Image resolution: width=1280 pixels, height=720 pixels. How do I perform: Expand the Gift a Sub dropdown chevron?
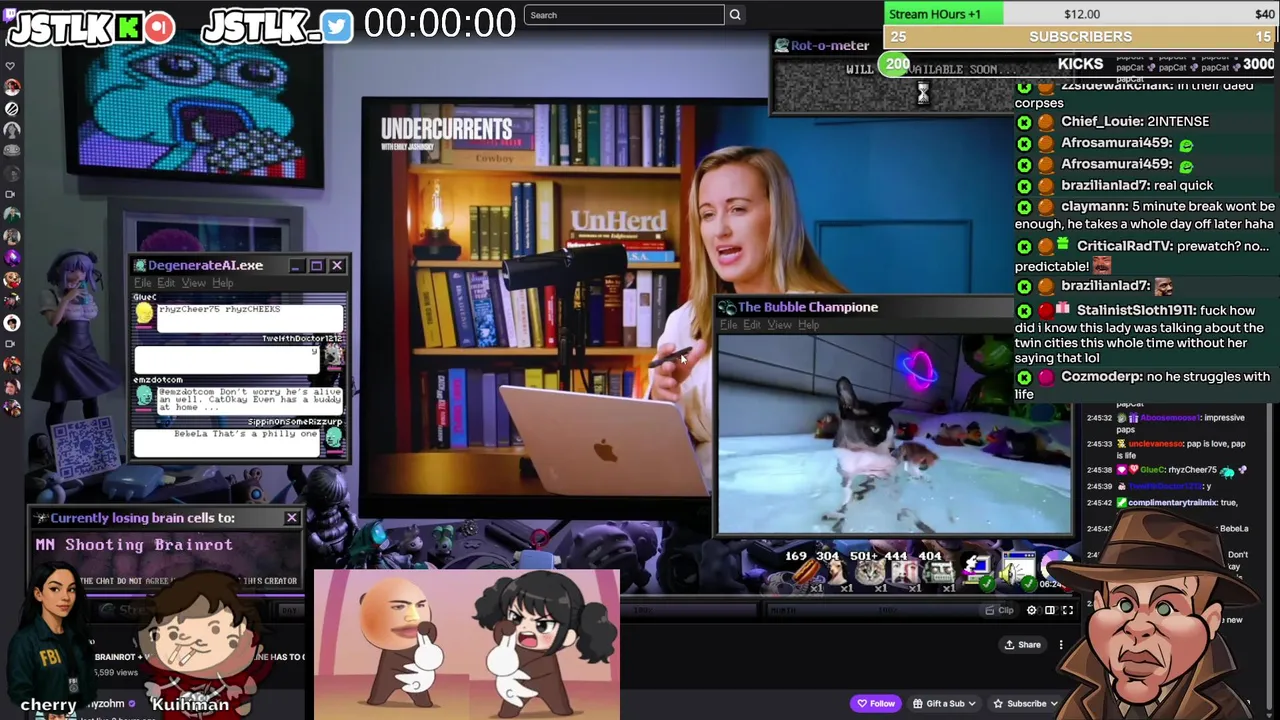coord(971,704)
